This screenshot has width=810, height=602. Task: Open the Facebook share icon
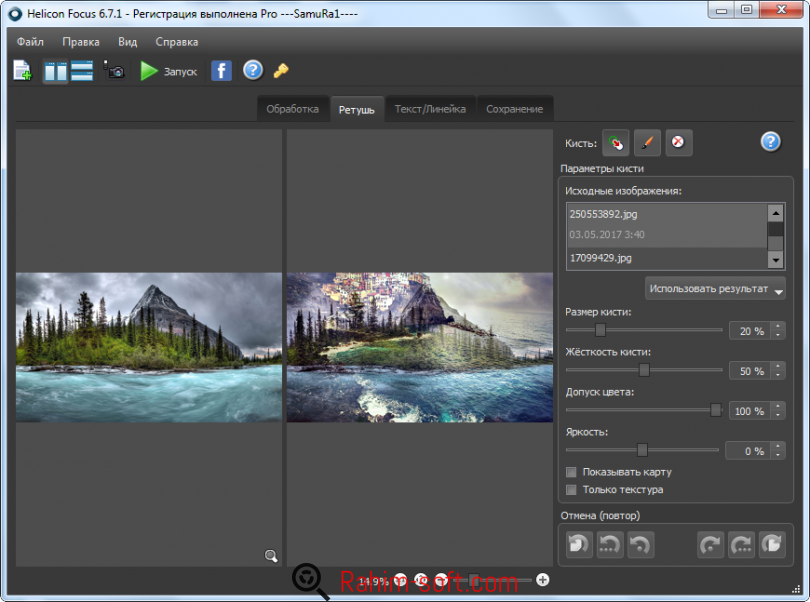[x=221, y=70]
